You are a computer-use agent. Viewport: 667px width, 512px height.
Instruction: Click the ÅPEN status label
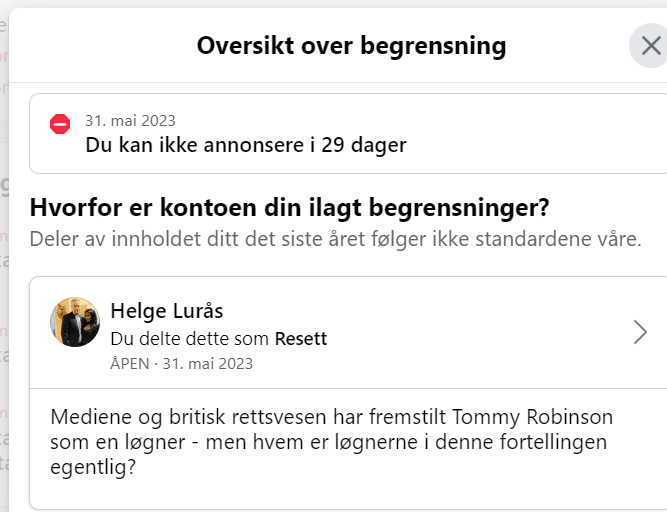[130, 364]
